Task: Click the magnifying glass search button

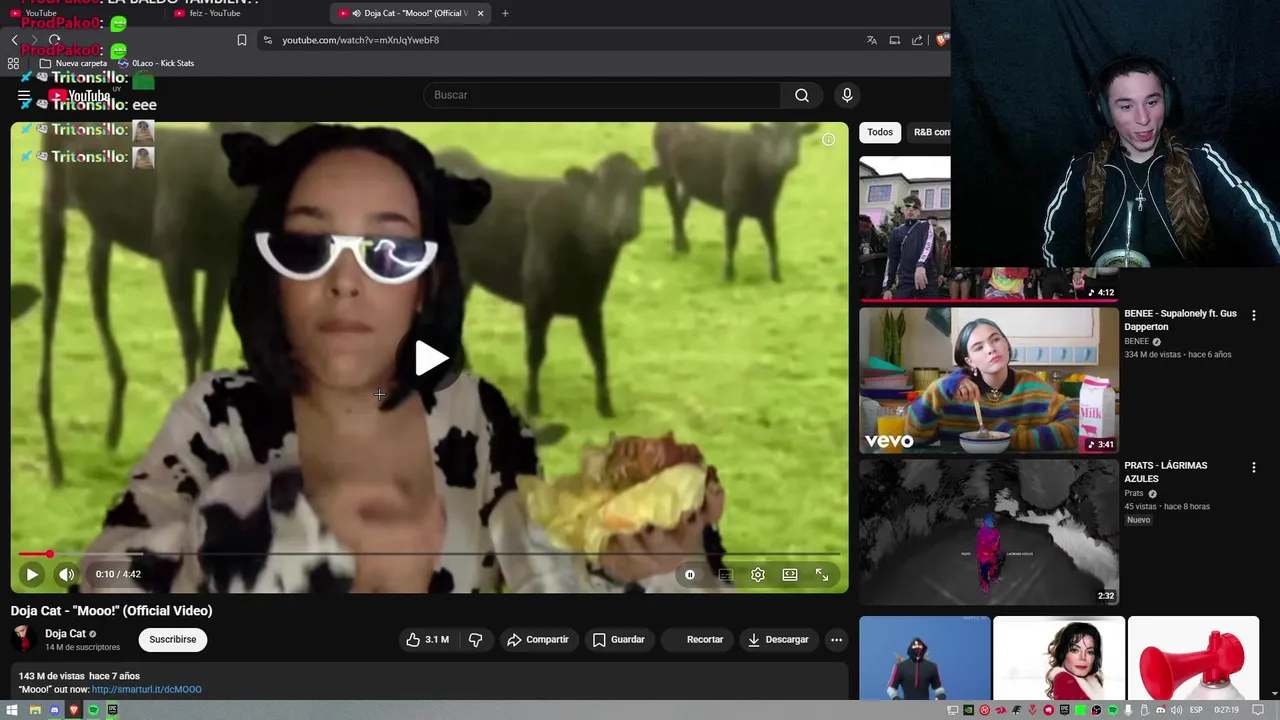Action: 802,95
